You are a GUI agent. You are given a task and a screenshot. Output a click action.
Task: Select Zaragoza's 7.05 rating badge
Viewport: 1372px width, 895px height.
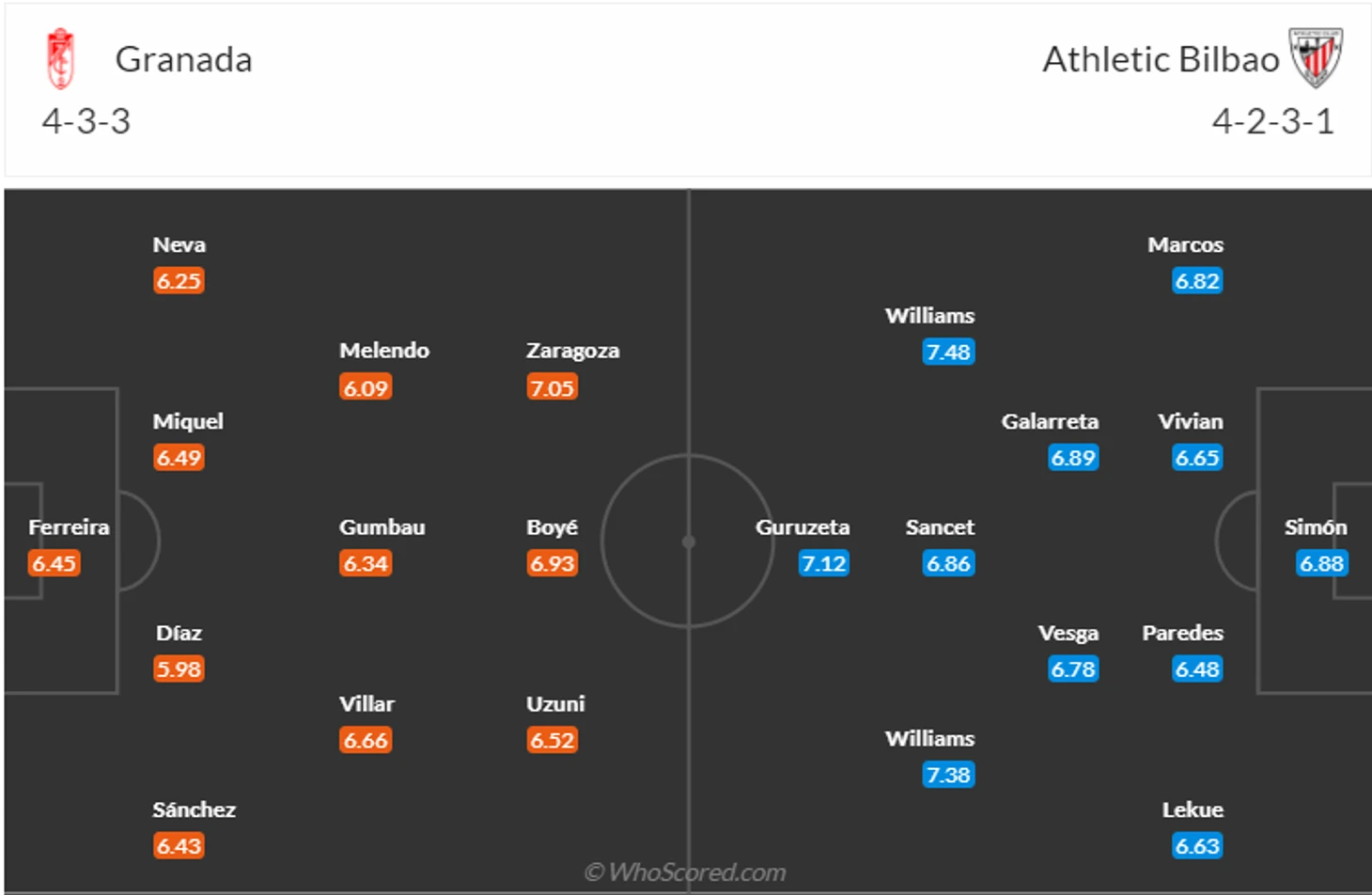click(x=553, y=387)
